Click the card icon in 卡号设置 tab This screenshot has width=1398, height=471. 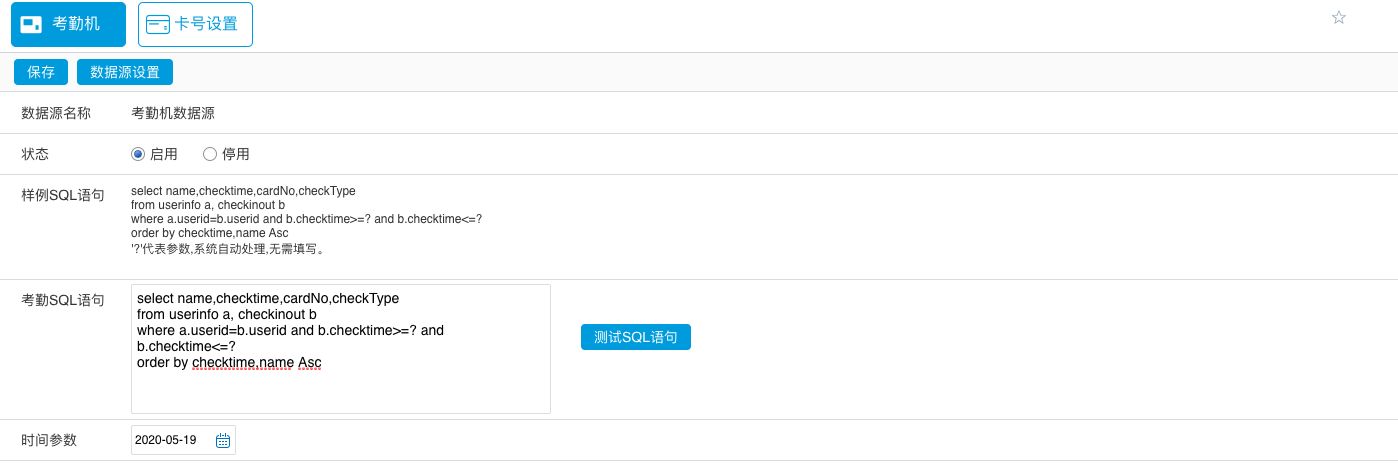click(x=158, y=24)
